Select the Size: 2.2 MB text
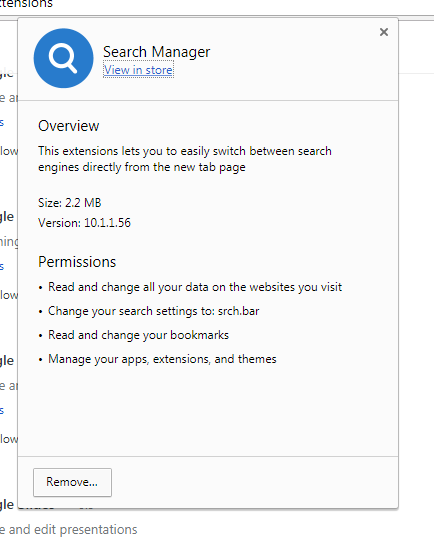434x545 pixels. tap(69, 203)
